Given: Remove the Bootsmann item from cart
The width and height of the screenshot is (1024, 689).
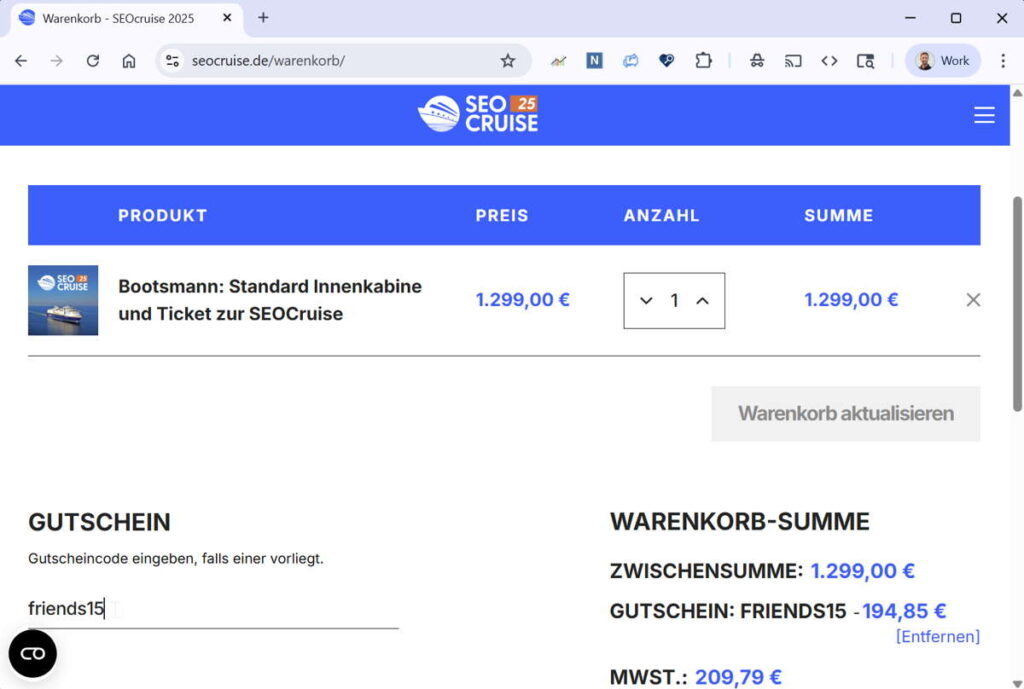Looking at the screenshot, I should tap(973, 300).
